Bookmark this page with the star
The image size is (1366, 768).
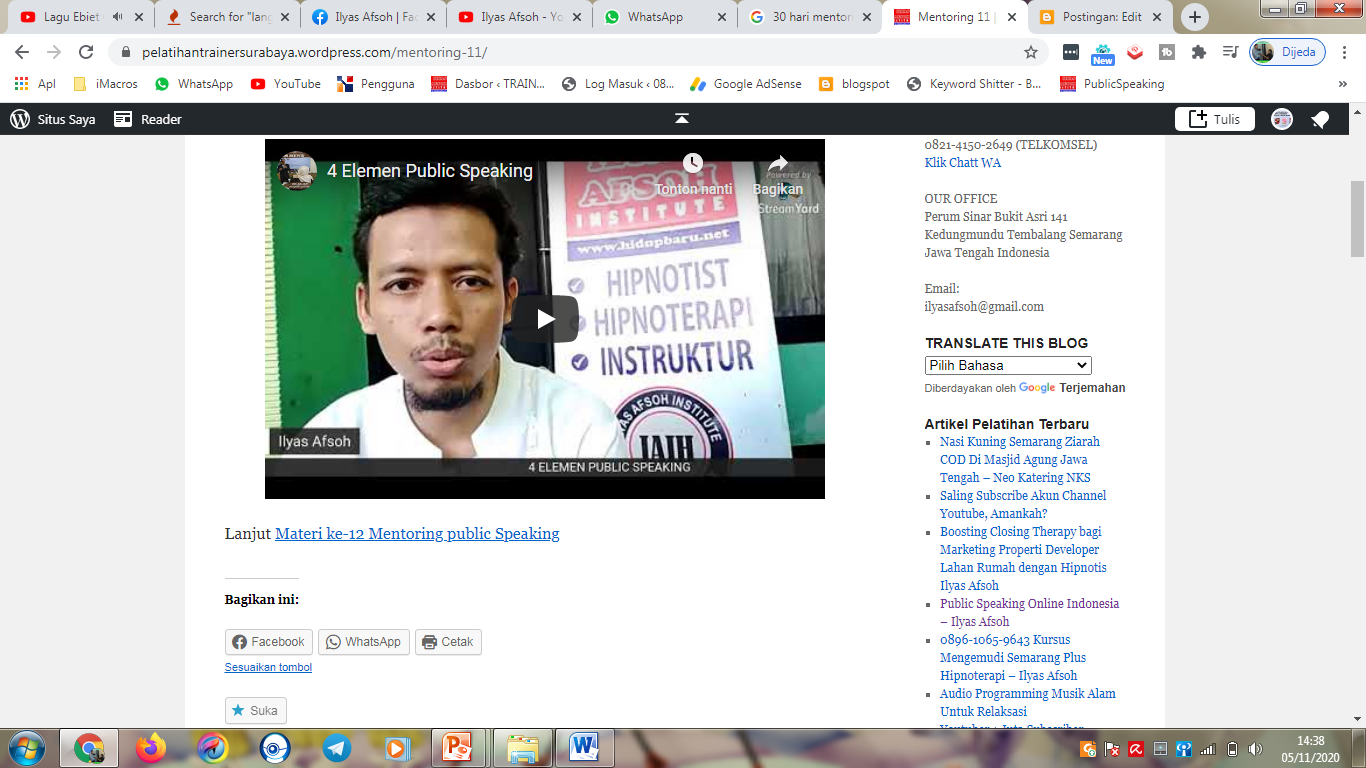1031,52
